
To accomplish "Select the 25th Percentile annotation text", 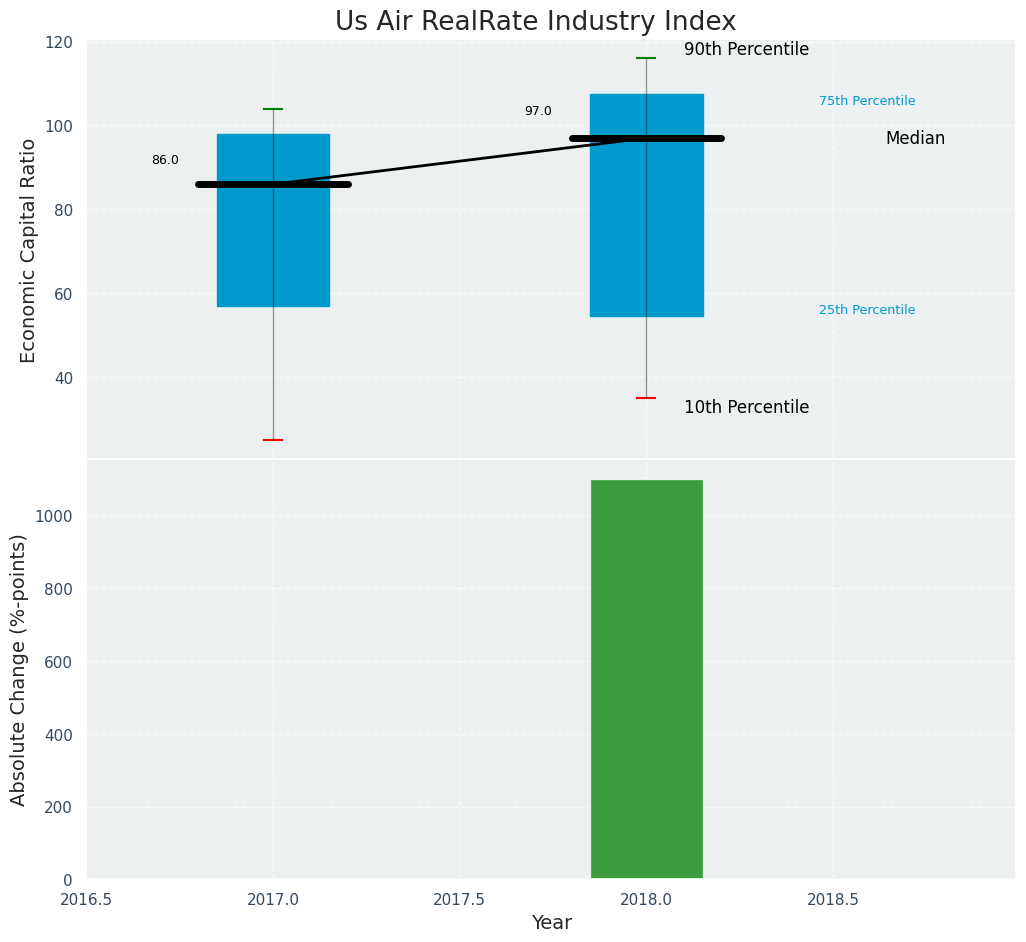I will (867, 310).
